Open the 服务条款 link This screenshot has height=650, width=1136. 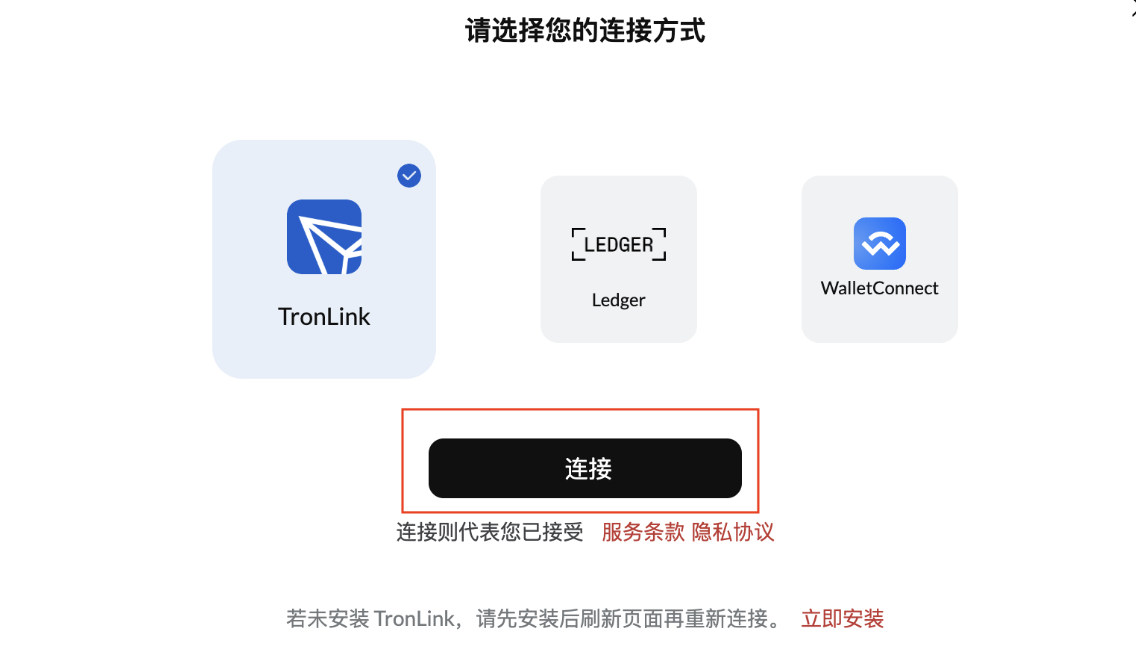[x=643, y=532]
